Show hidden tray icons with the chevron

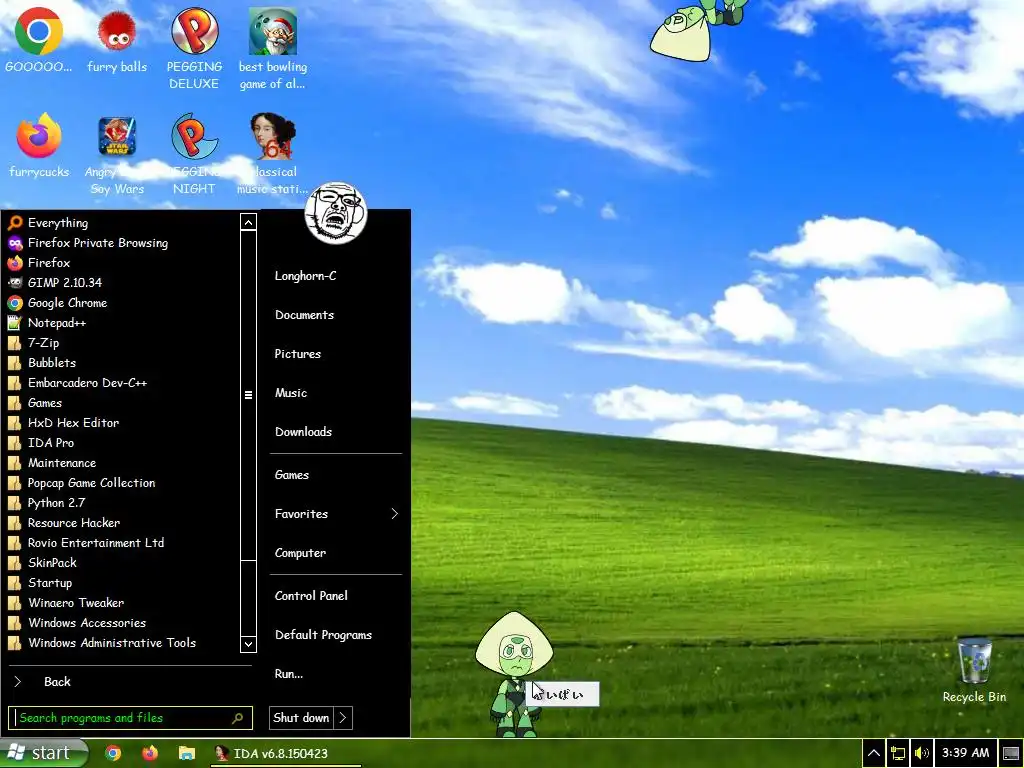click(x=873, y=754)
